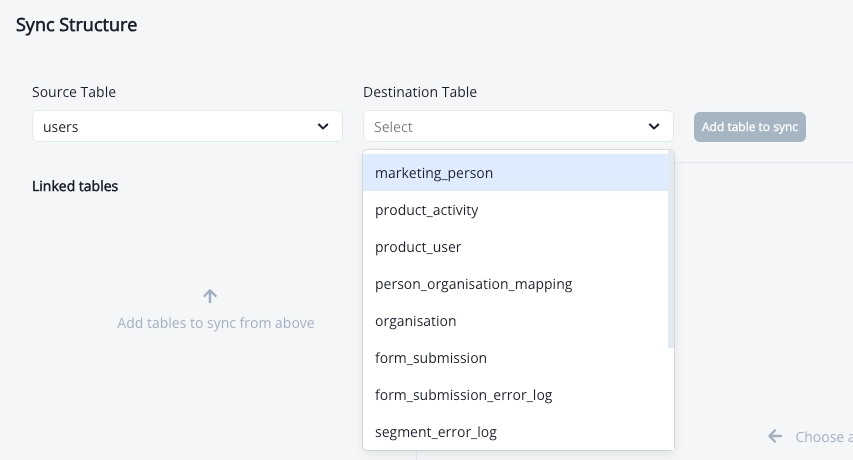Open the Destination Table Select field
Viewport: 853px width, 460px height.
[518, 126]
